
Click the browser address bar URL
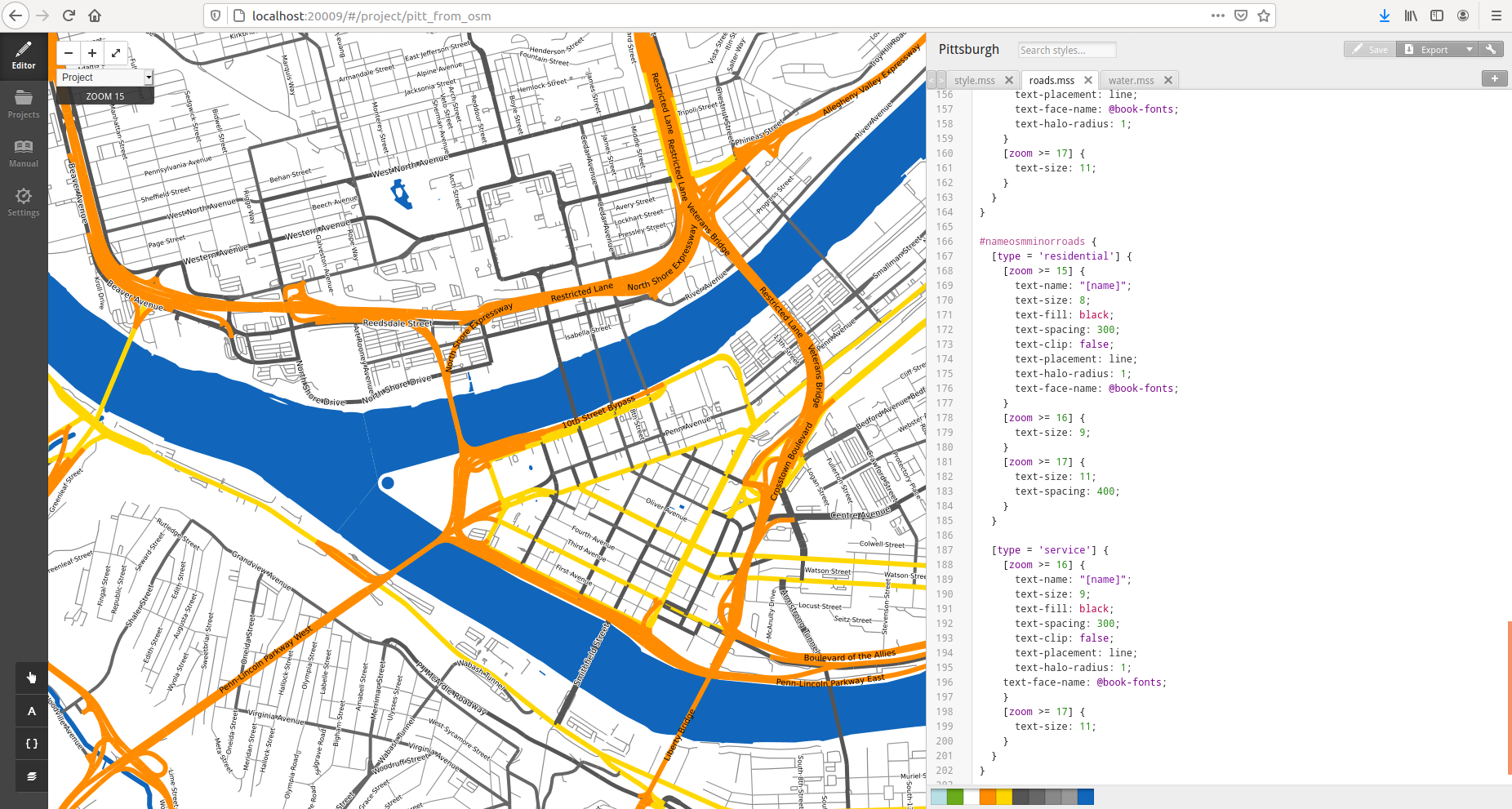[371, 16]
